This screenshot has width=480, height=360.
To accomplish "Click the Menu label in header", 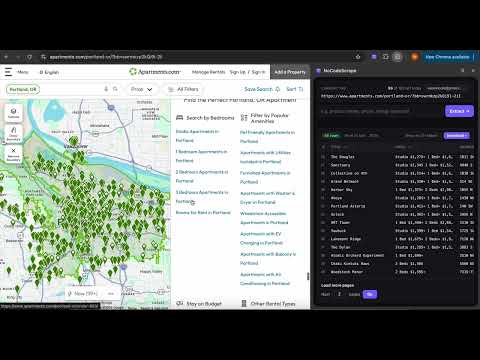I will click(23, 72).
